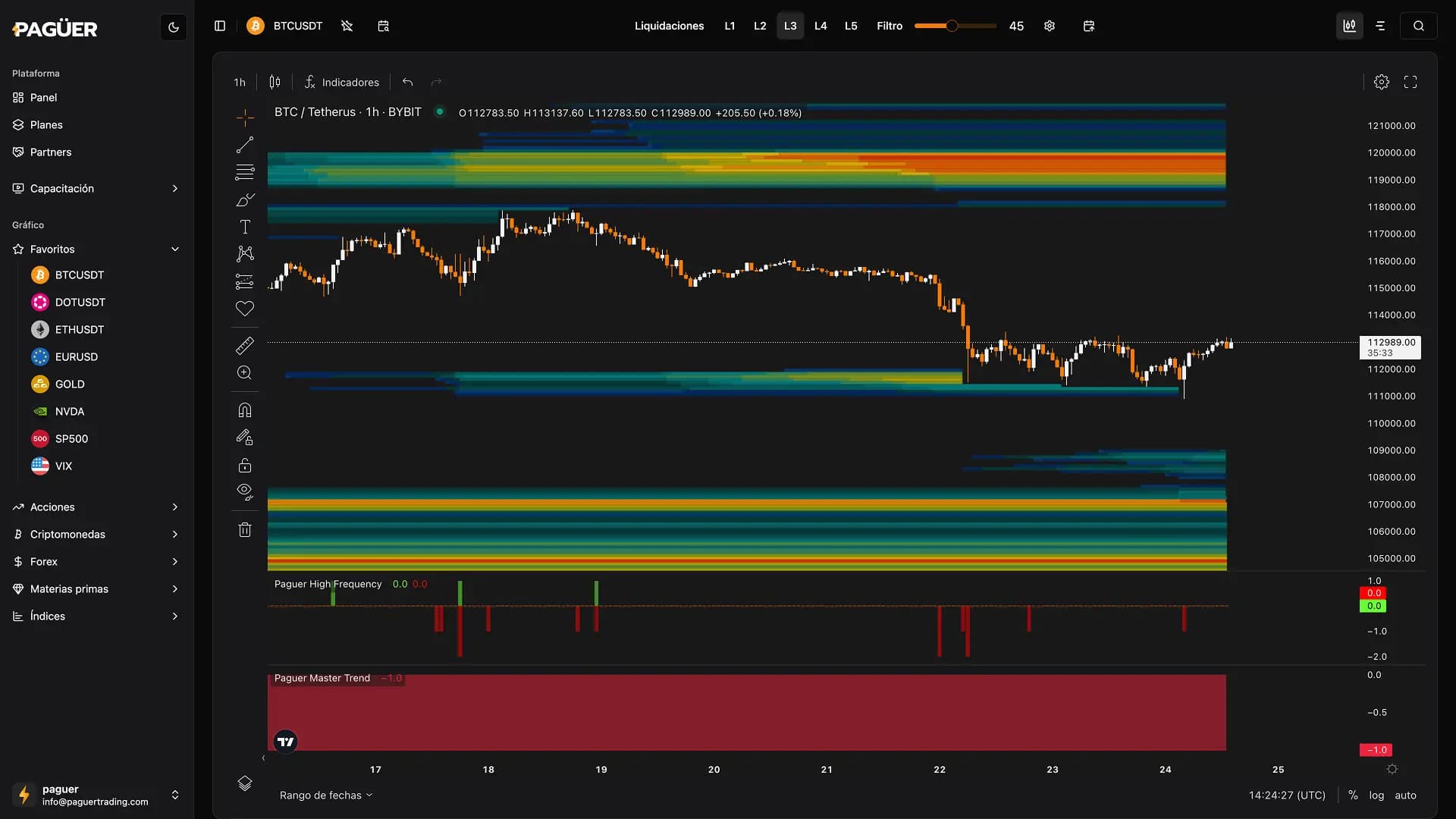This screenshot has height=819, width=1456.
Task: Open Partners in sidebar
Action: 96,152
